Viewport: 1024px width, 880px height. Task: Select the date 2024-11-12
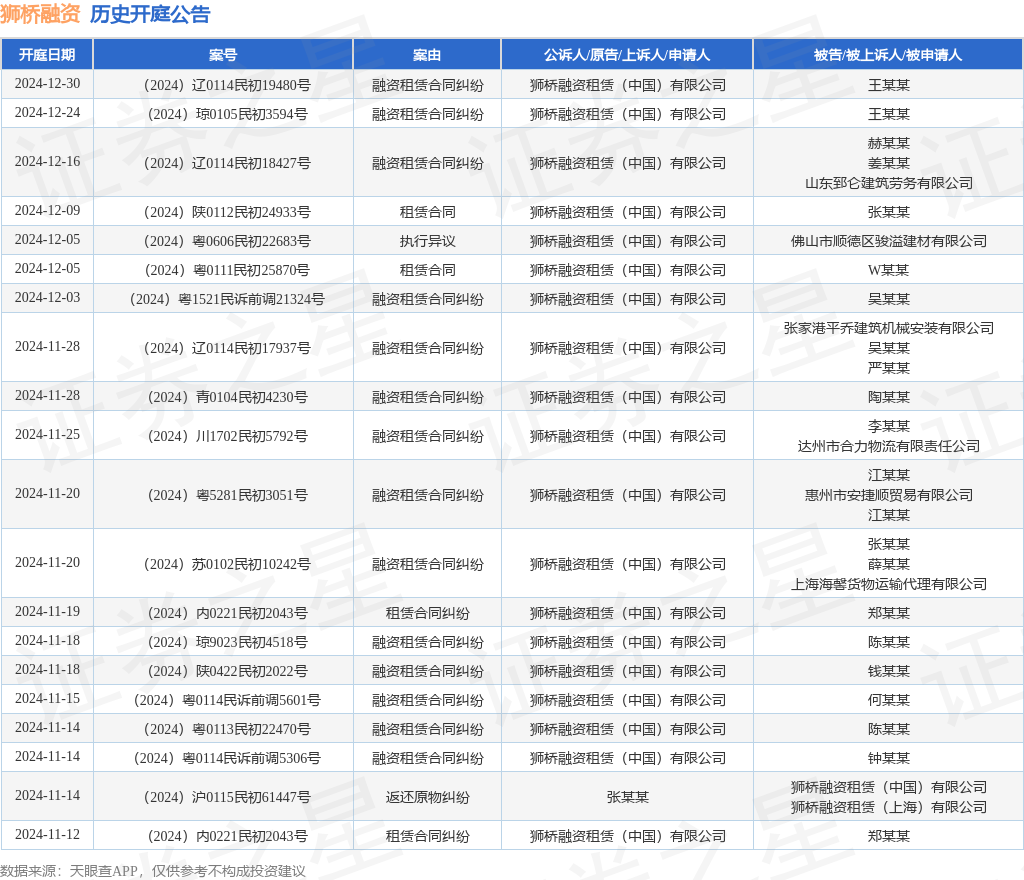(47, 834)
